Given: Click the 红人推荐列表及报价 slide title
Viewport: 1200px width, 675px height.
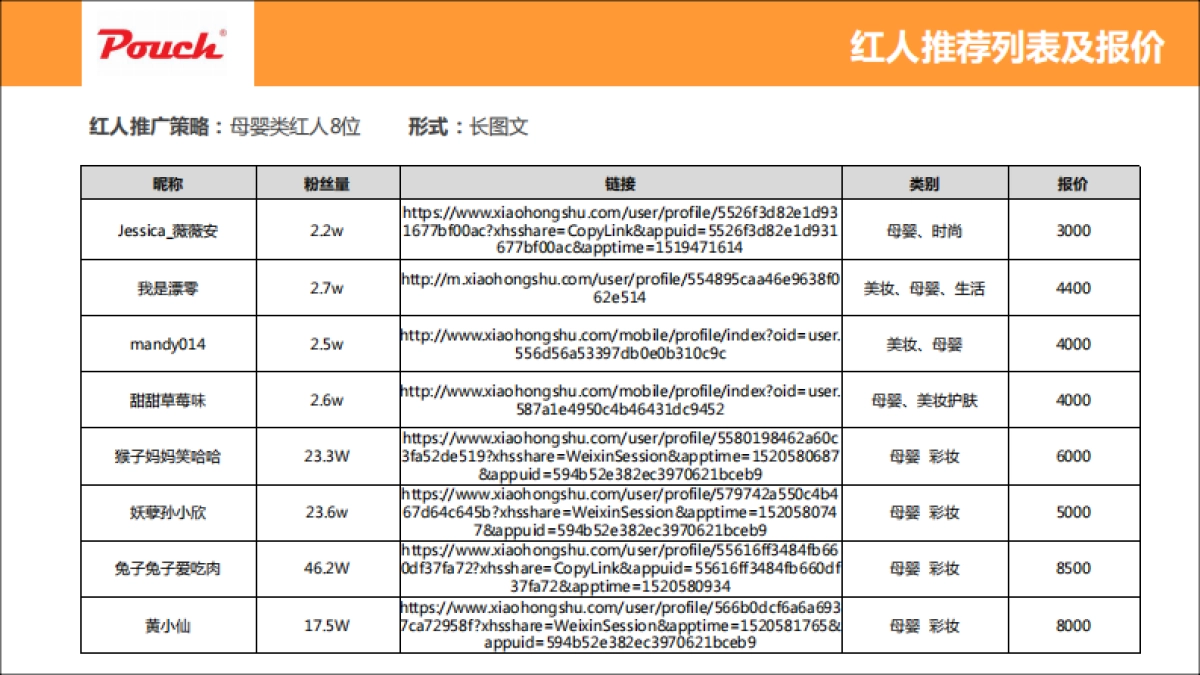Looking at the screenshot, I should pyautogui.click(x=1007, y=47).
